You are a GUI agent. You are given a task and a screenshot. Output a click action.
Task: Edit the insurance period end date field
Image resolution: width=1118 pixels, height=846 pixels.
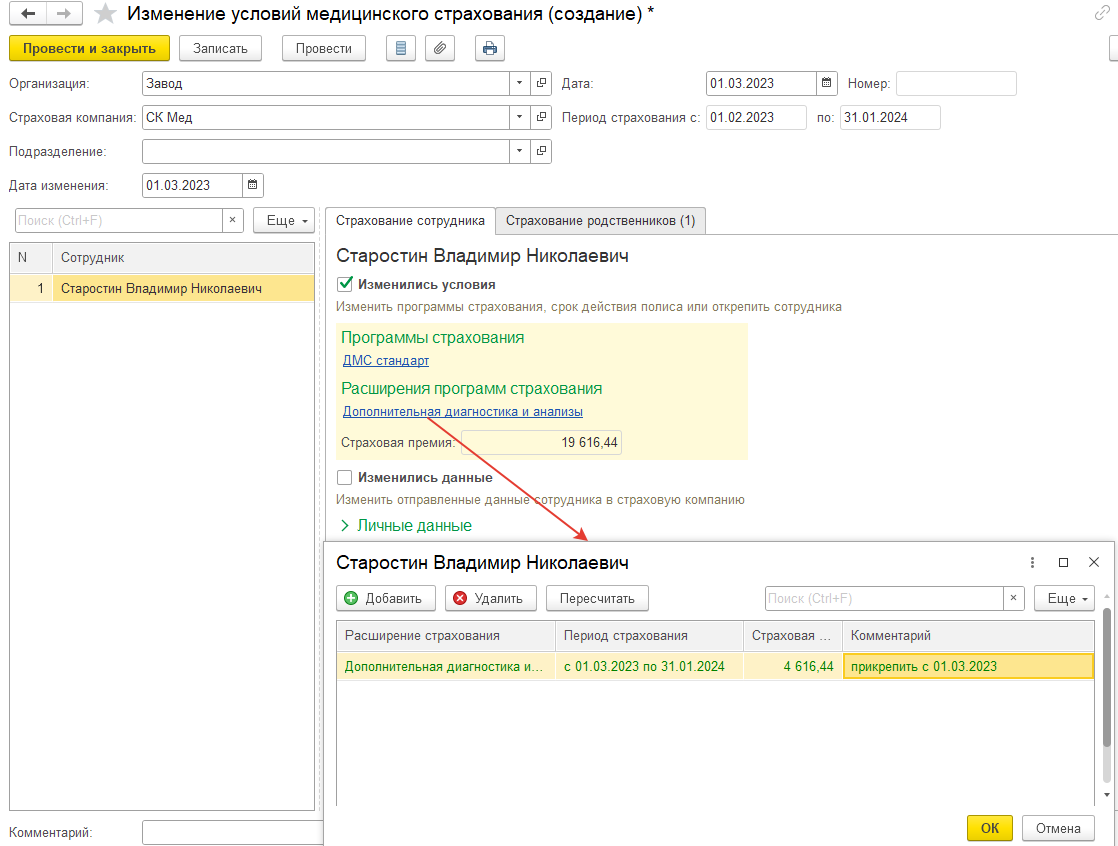891,118
